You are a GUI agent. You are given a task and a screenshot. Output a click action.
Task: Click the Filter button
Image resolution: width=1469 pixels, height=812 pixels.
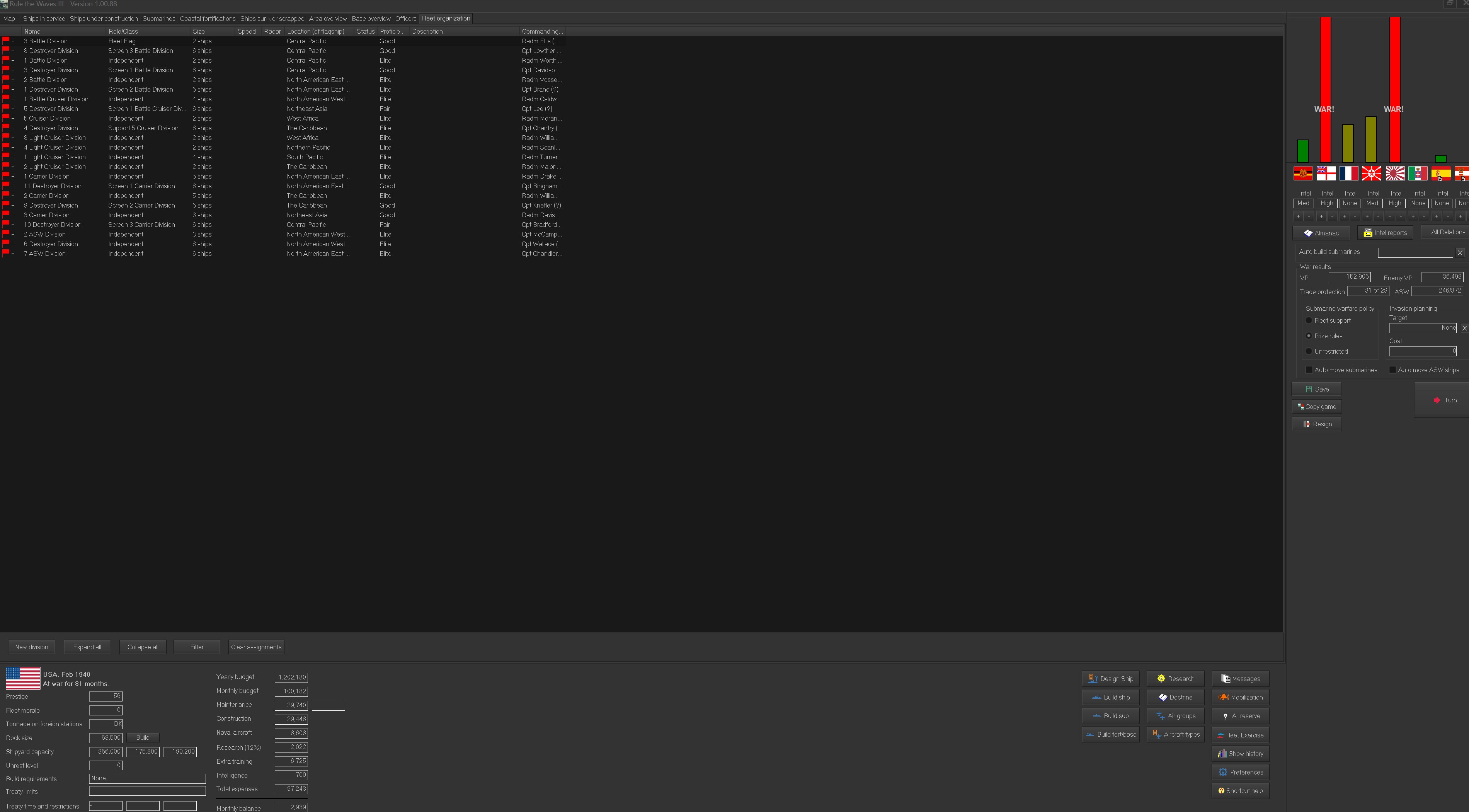click(197, 647)
